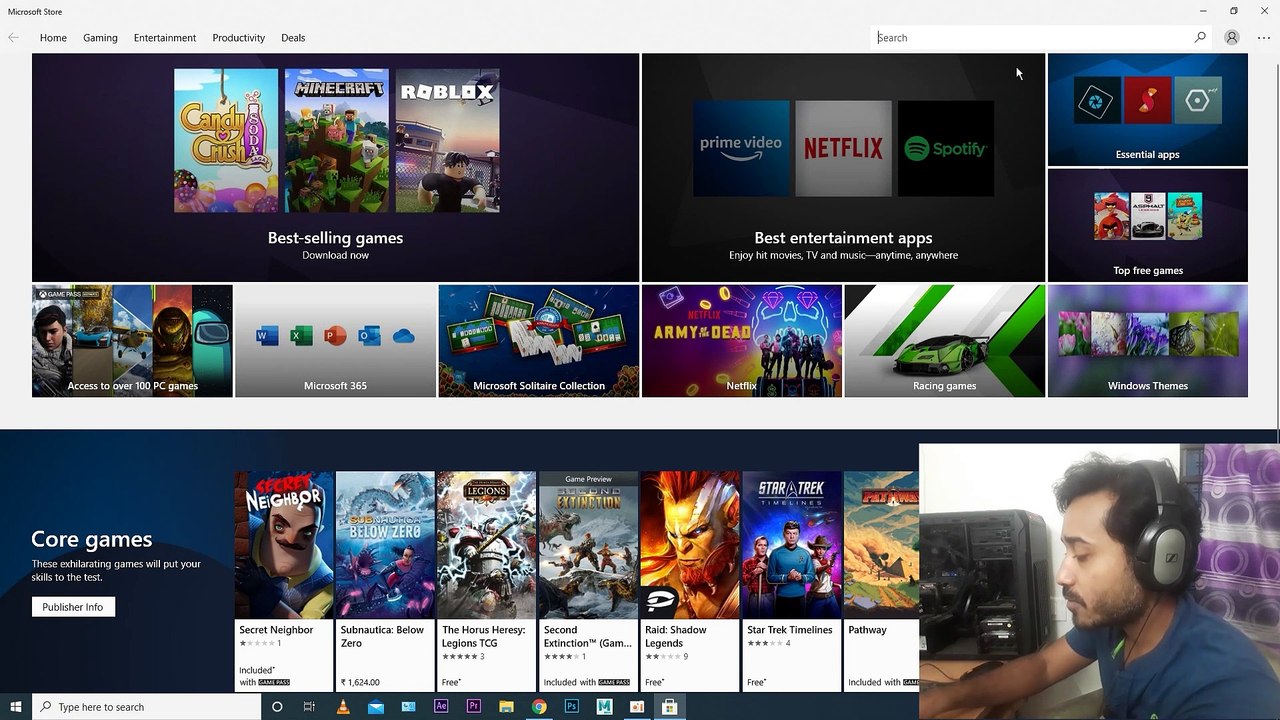Select the Prime Video app tile
Screen dimensions: 1280x720
point(741,148)
